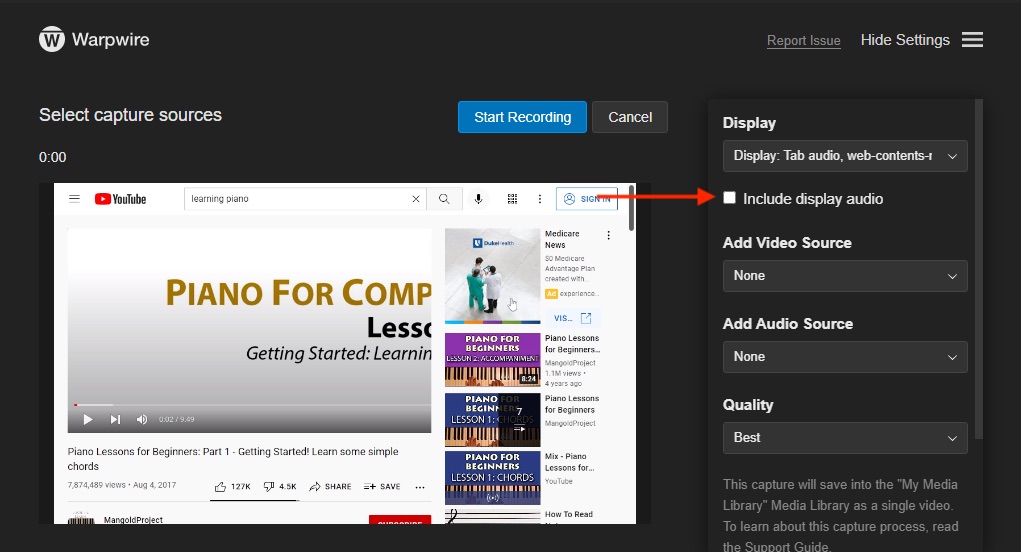Image resolution: width=1021 pixels, height=552 pixels.
Task: Open the YouTube apps grid icon
Action: point(512,199)
